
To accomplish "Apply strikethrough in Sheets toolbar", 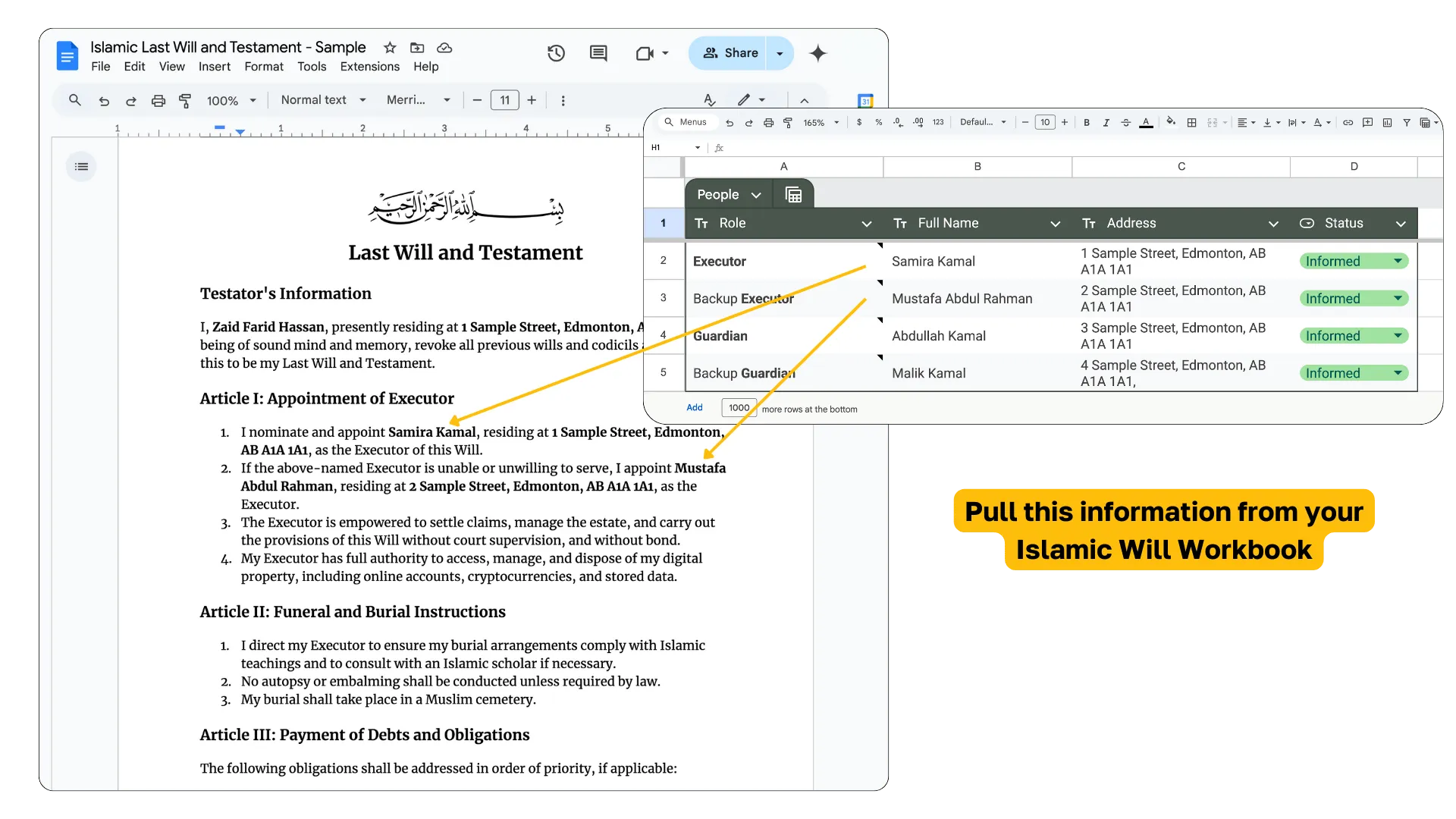I will tap(1125, 122).
